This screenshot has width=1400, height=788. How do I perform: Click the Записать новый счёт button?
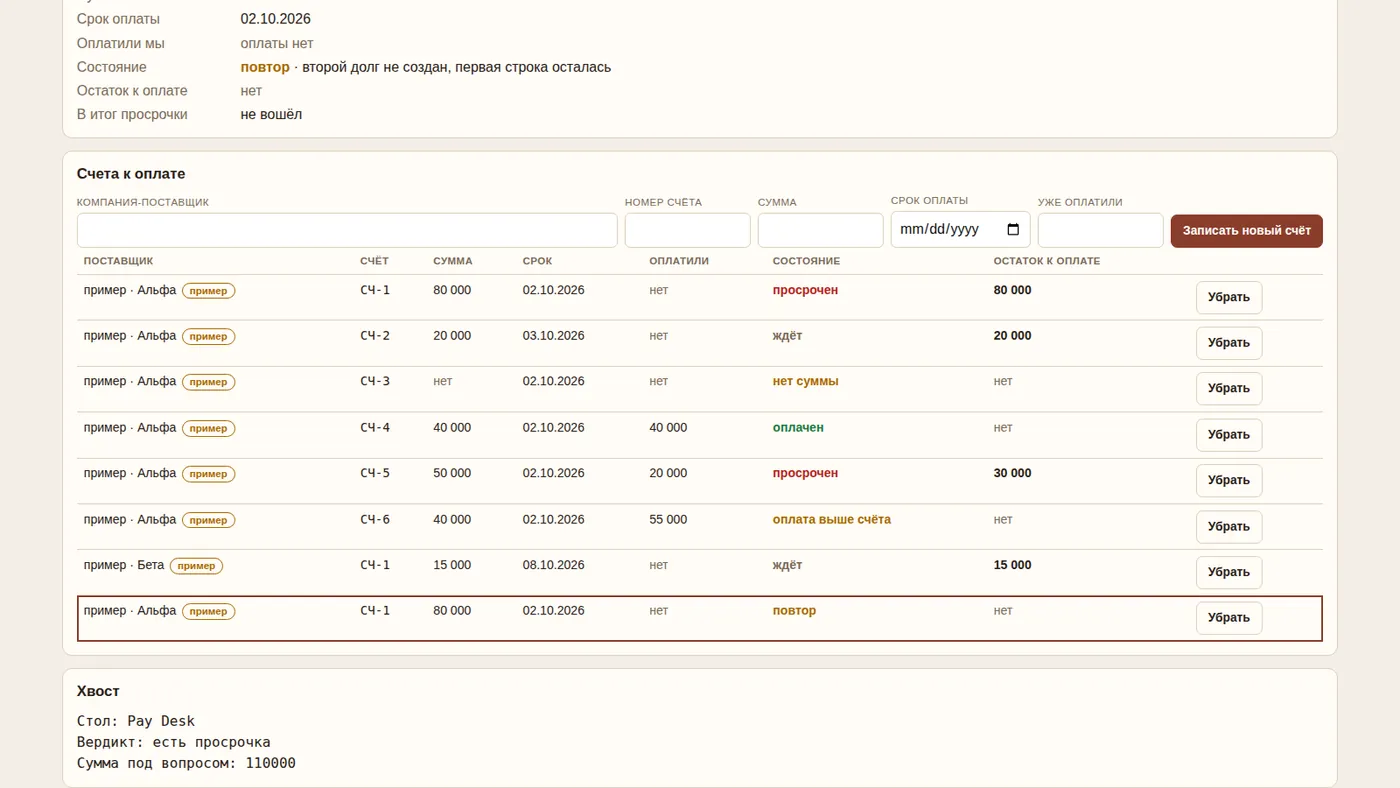tap(1247, 231)
